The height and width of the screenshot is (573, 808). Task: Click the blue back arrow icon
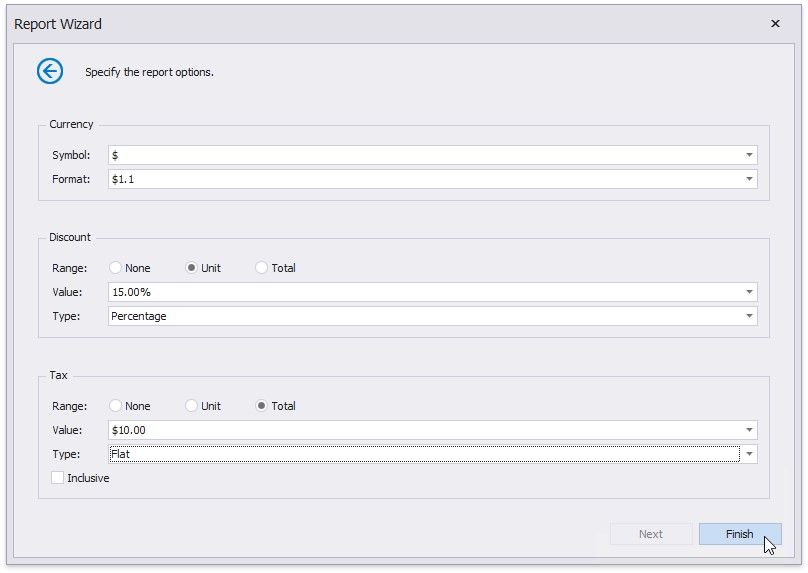coord(50,71)
